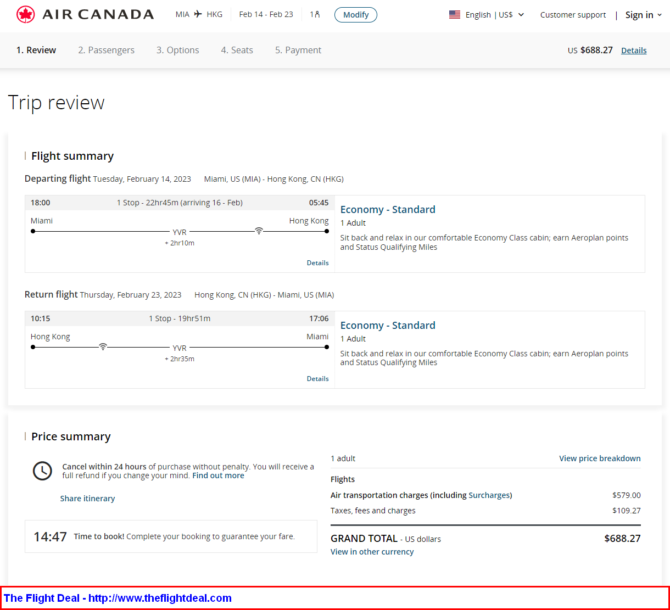Image resolution: width=670 pixels, height=610 pixels.
Task: Click 'Tuesday, February 14, 2023' date
Action: [x=142, y=179]
